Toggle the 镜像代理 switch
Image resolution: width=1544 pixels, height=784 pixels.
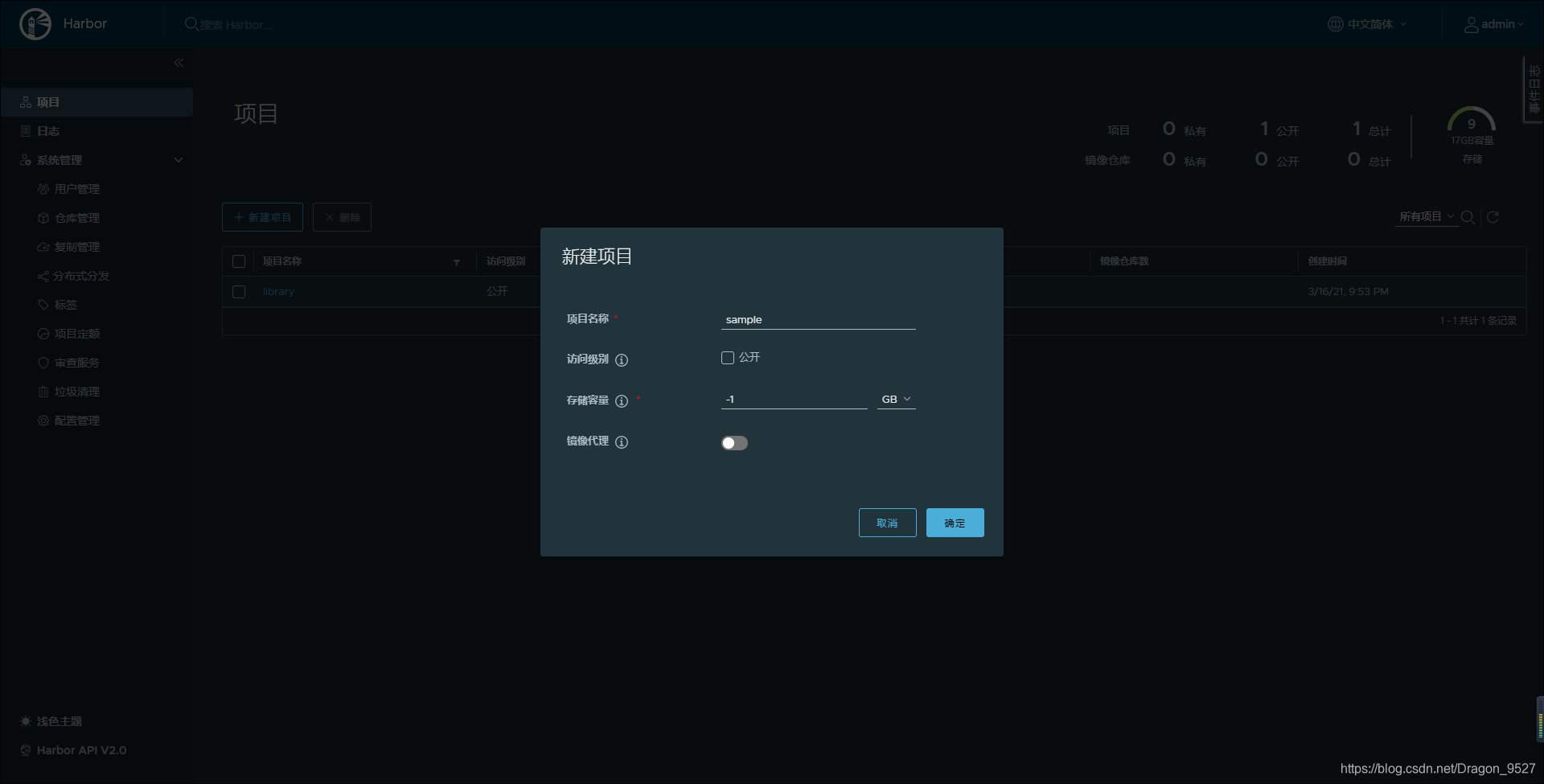click(734, 443)
